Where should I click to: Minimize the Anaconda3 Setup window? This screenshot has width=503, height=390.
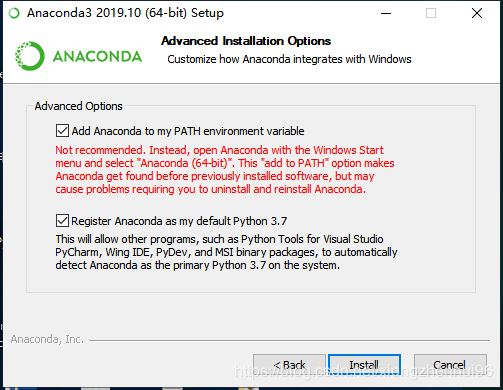(386, 13)
